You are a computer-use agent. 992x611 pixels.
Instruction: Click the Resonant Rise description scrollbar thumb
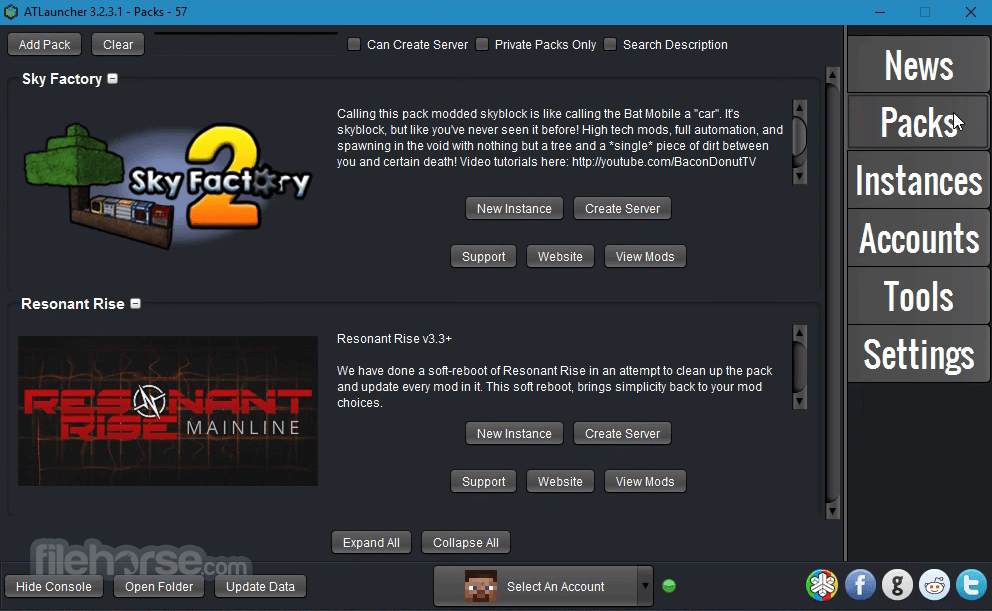[800, 367]
